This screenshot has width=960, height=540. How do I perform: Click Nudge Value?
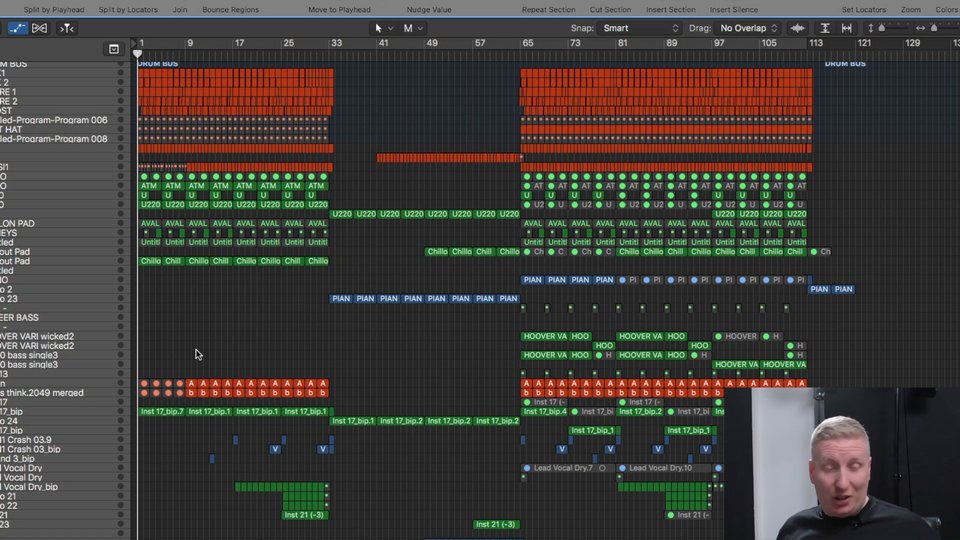click(429, 10)
